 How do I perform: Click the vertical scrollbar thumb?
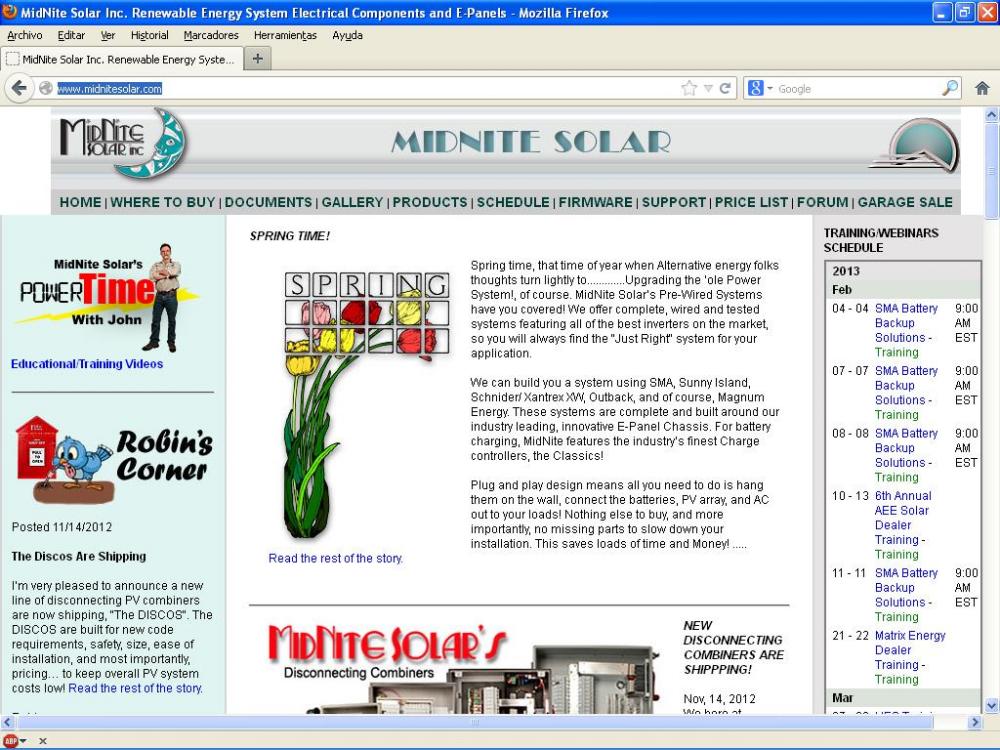tap(992, 171)
